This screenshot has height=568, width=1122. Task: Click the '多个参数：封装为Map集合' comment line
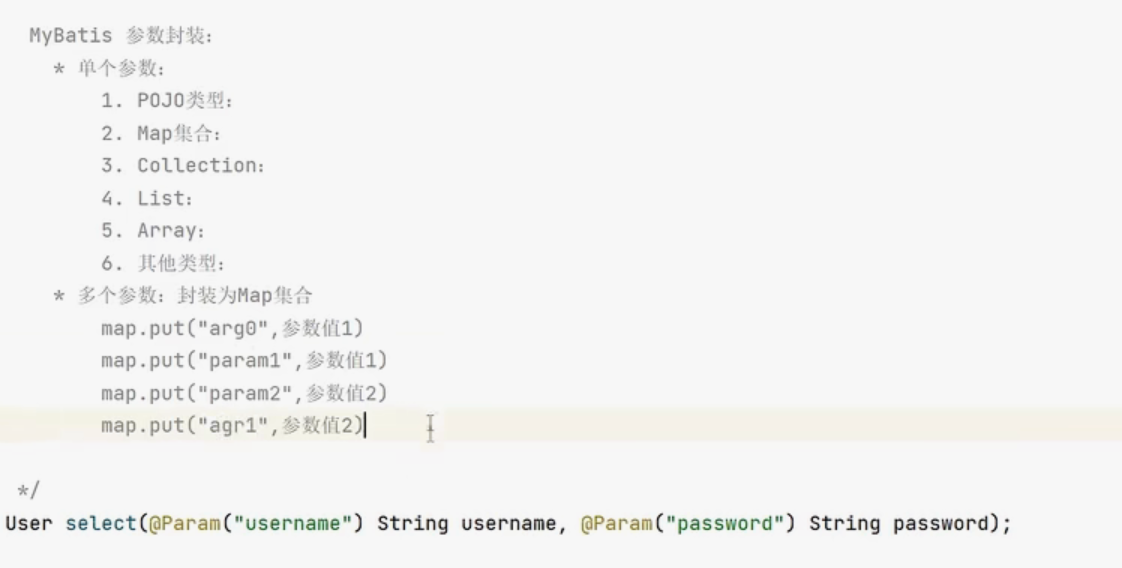(x=194, y=296)
